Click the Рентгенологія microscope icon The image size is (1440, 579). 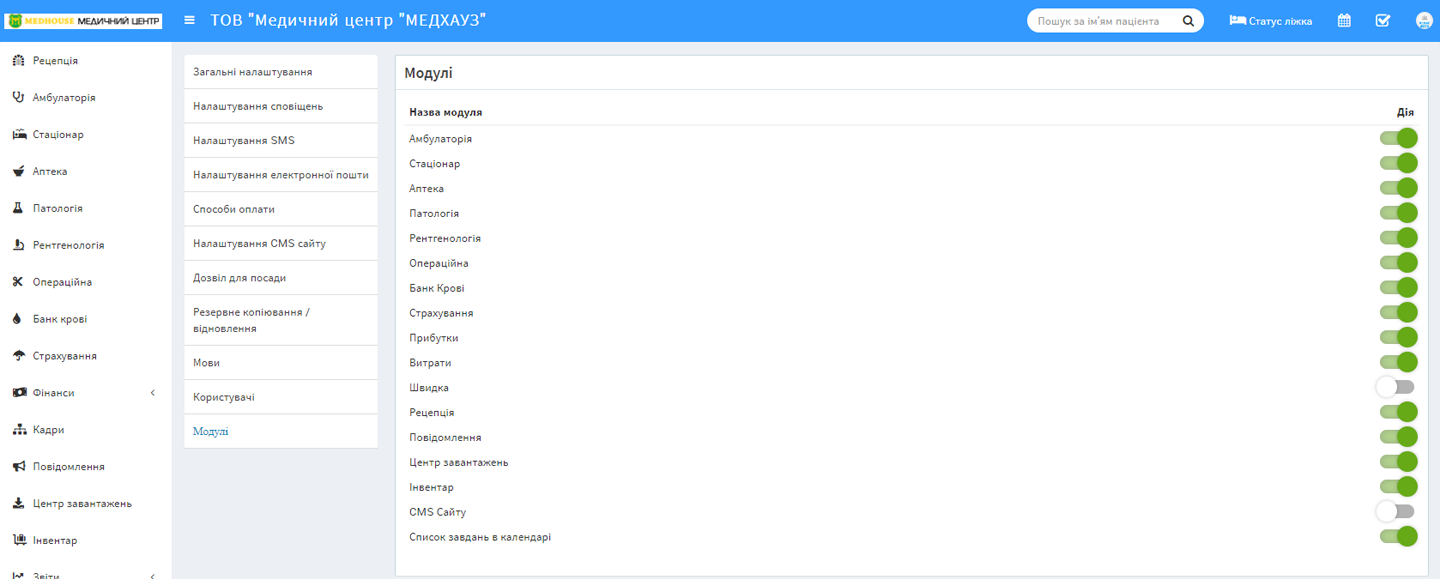18,245
